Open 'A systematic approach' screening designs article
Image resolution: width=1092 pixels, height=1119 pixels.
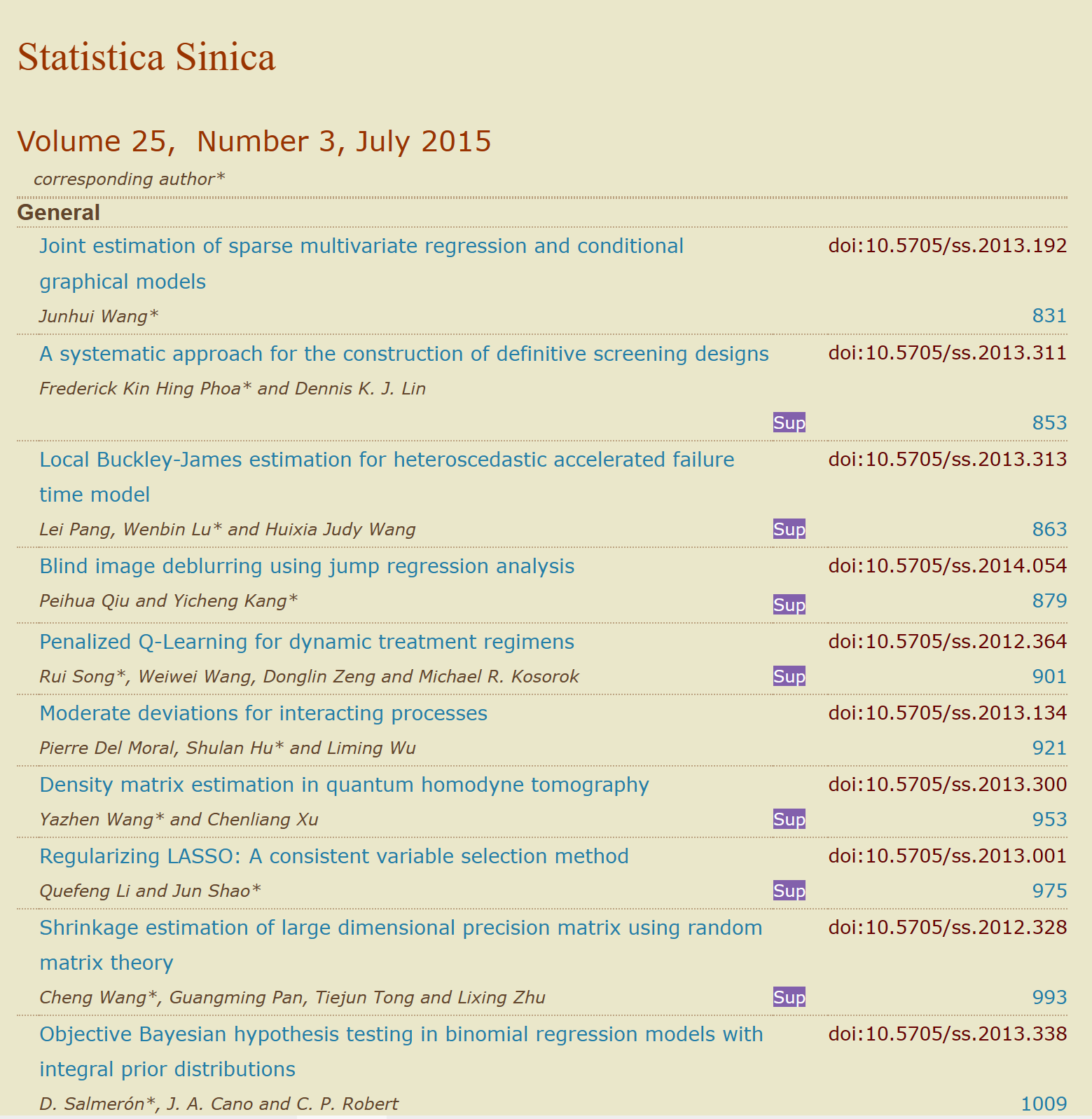click(x=403, y=354)
